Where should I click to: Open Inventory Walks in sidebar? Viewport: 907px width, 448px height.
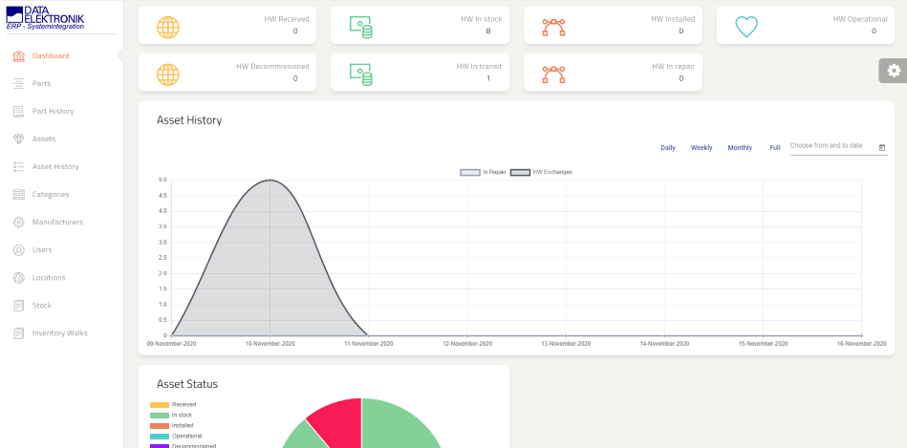click(60, 333)
